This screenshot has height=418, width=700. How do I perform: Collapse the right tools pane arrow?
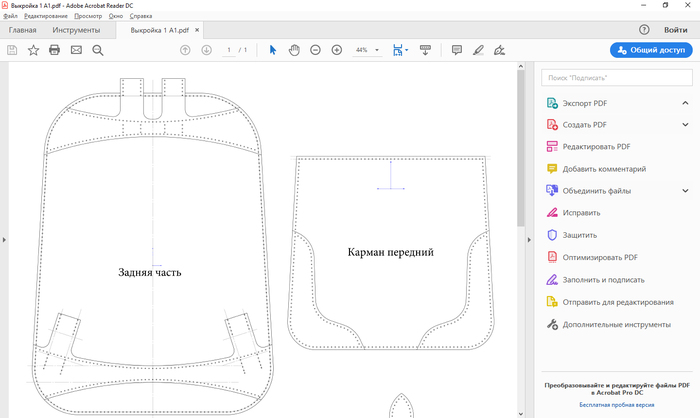(x=528, y=239)
